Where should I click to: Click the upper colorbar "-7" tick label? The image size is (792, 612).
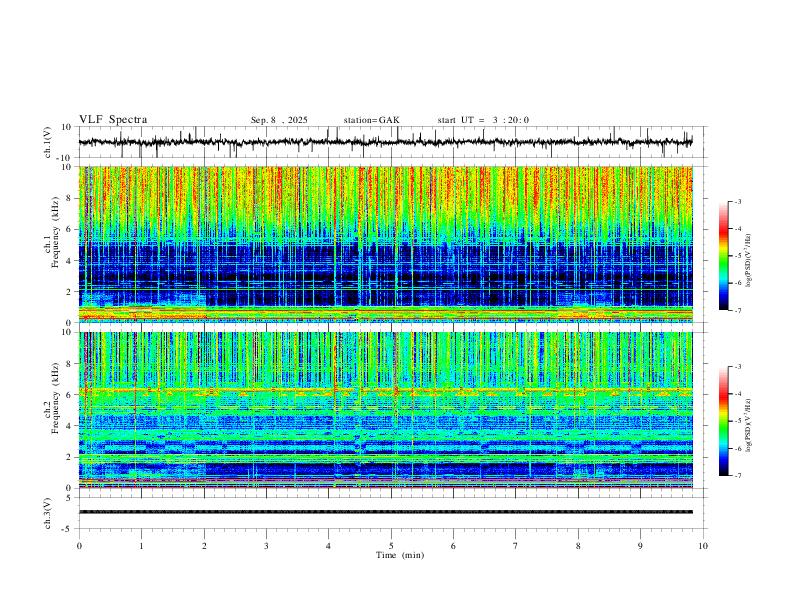click(x=737, y=310)
